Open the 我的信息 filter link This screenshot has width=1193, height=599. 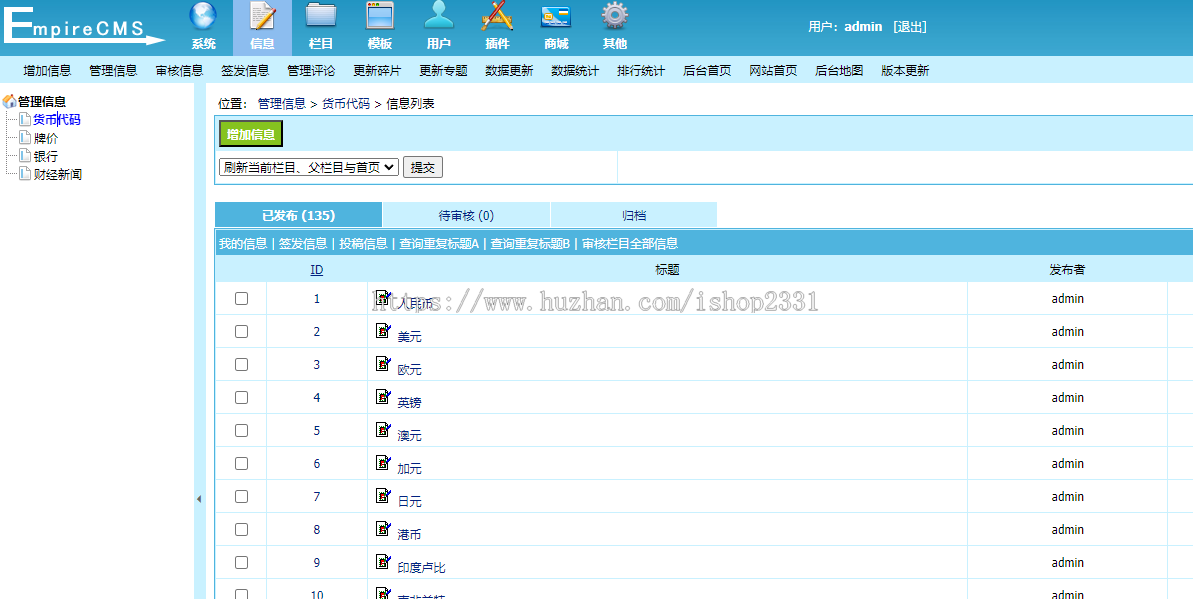pos(243,244)
